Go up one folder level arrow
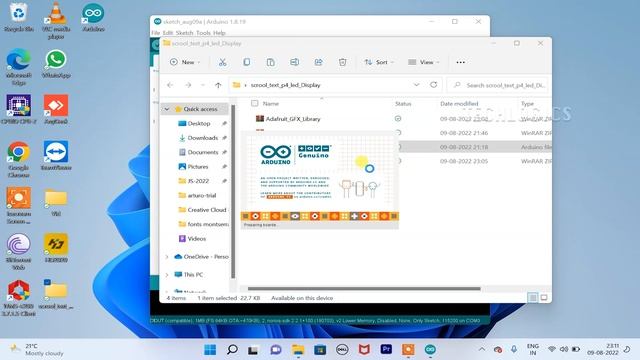The height and width of the screenshot is (360, 640). coord(218,85)
